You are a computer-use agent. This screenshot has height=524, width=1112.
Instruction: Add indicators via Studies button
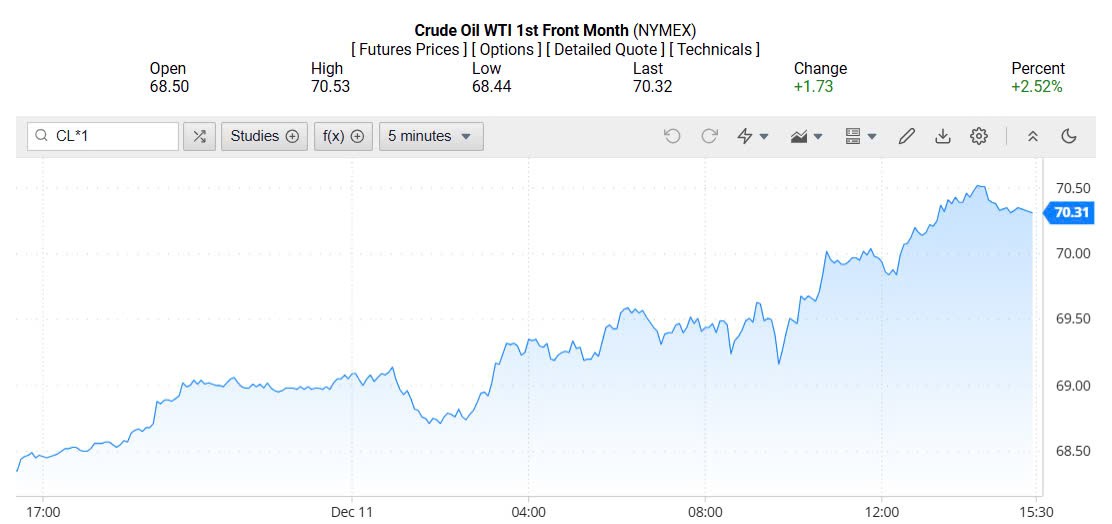pos(264,136)
